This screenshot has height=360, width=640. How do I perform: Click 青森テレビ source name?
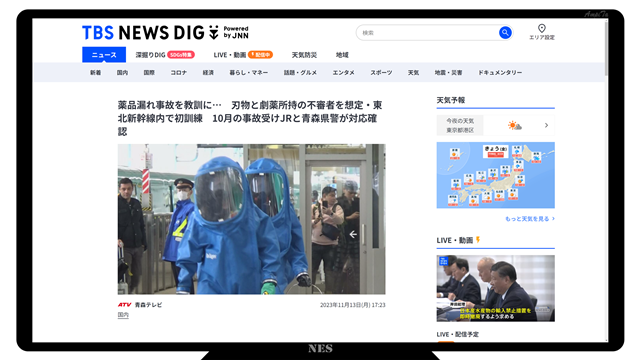pos(149,305)
